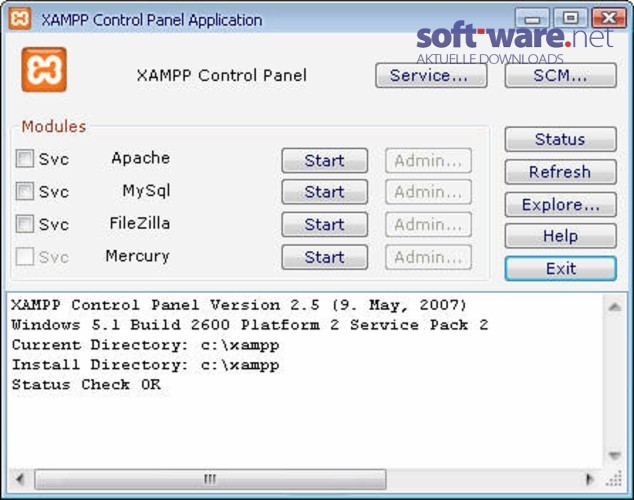Start the FileZilla module
The image size is (634, 500).
coord(325,224)
